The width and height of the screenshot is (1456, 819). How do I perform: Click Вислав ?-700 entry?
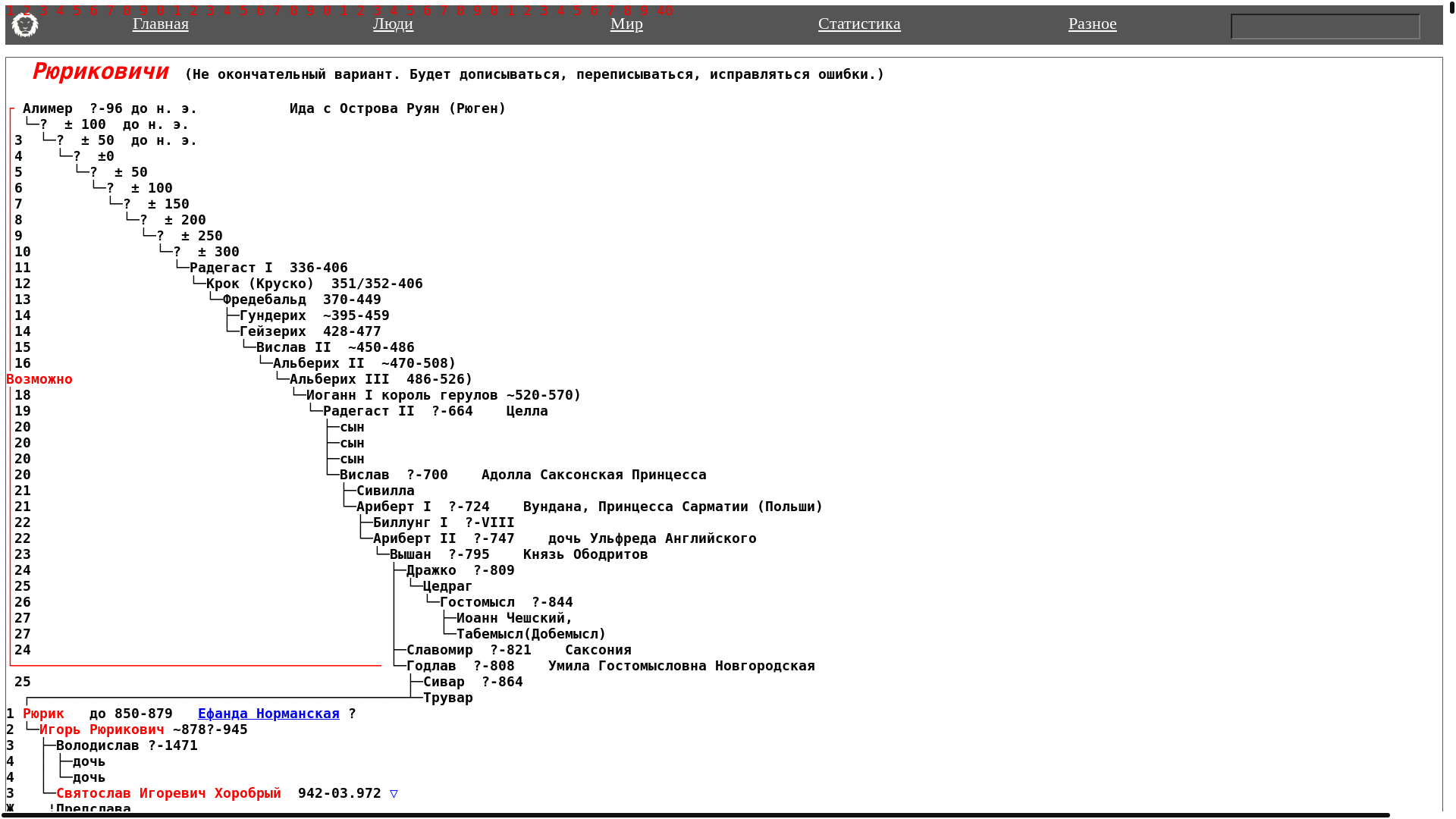pos(394,475)
